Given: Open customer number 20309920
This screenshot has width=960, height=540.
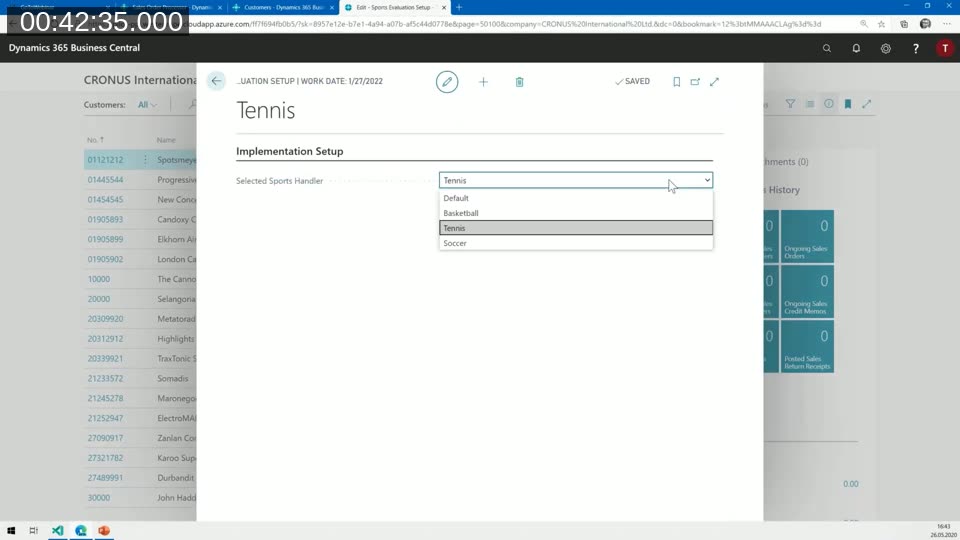Looking at the screenshot, I should click(x=105, y=318).
